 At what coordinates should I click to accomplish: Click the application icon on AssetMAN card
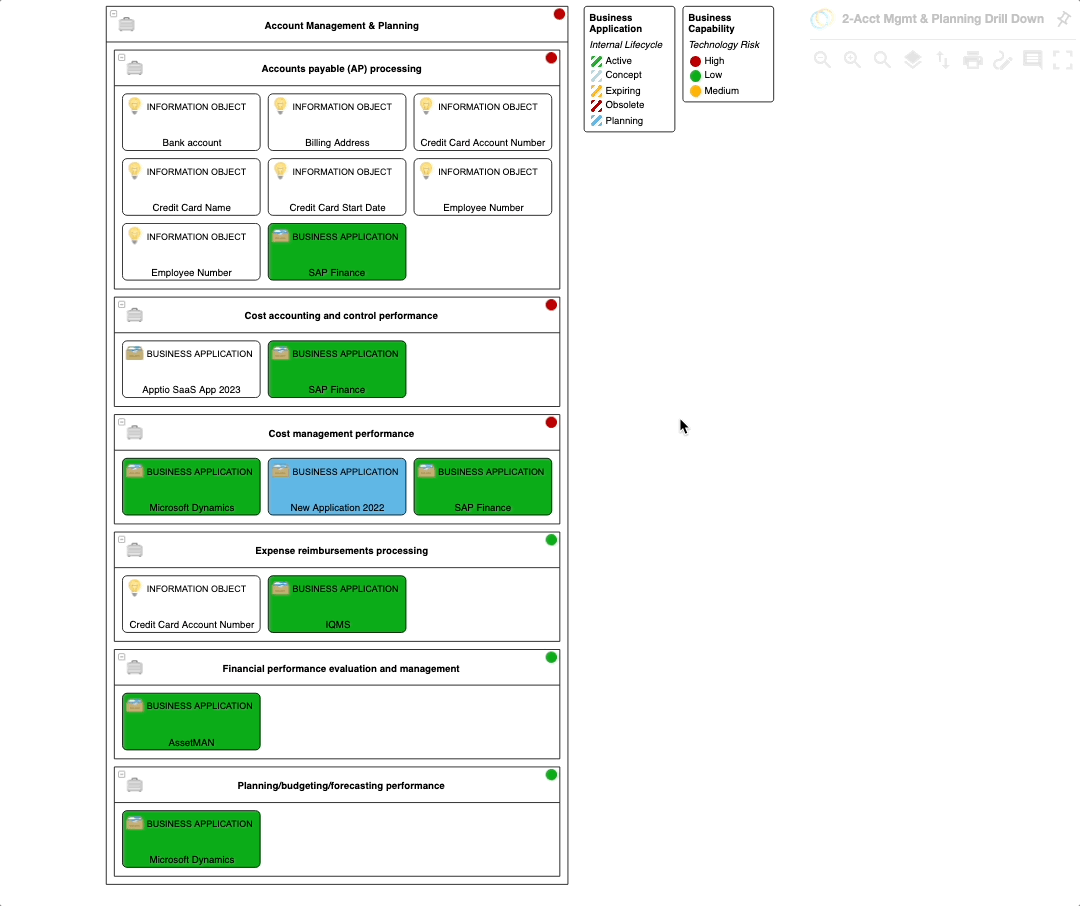coord(135,705)
